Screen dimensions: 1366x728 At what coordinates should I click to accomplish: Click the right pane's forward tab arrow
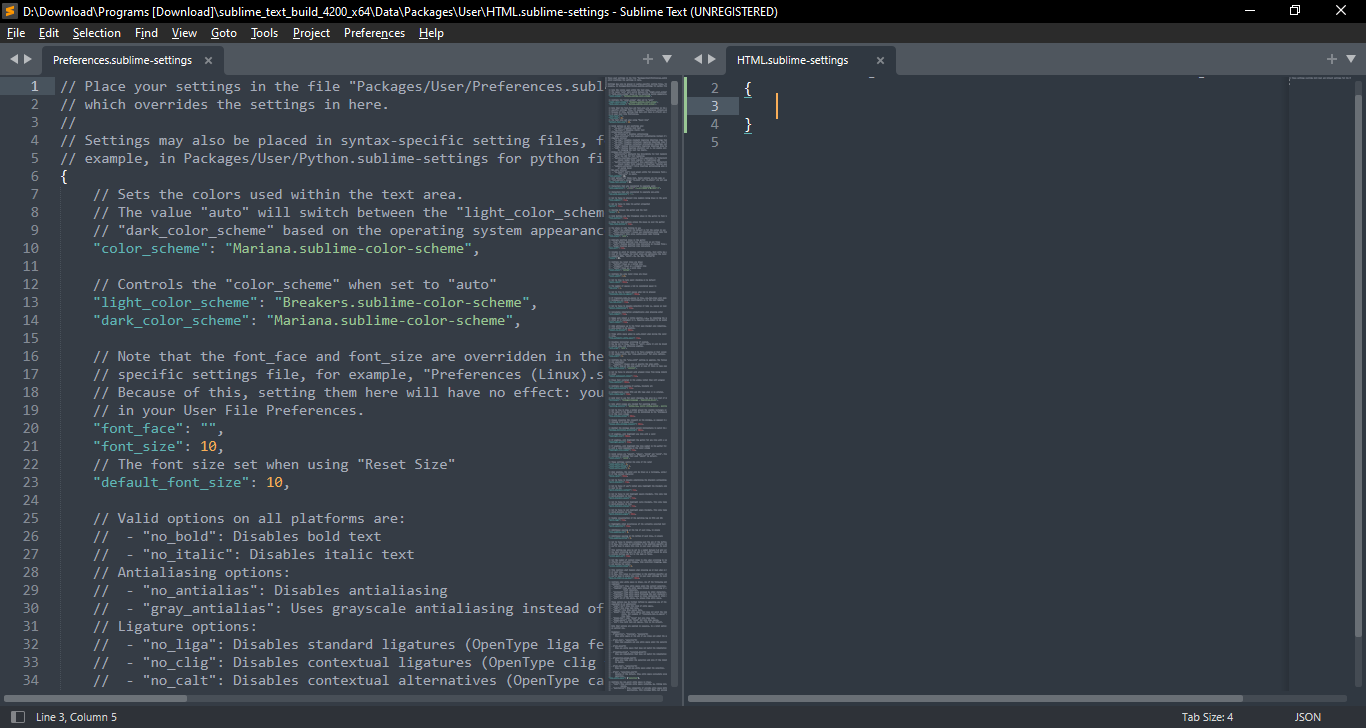coord(712,60)
